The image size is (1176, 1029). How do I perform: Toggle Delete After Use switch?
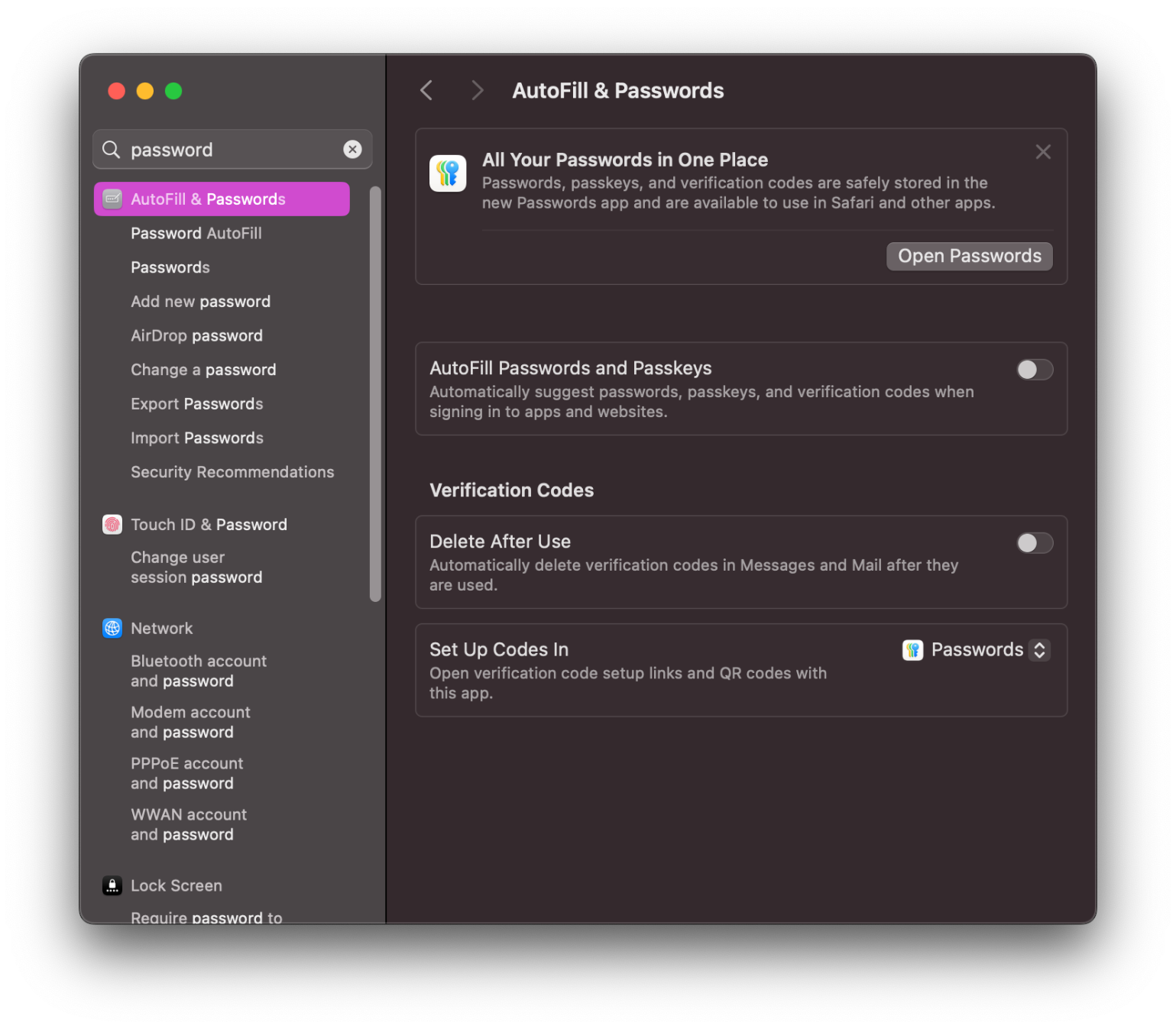(1034, 543)
